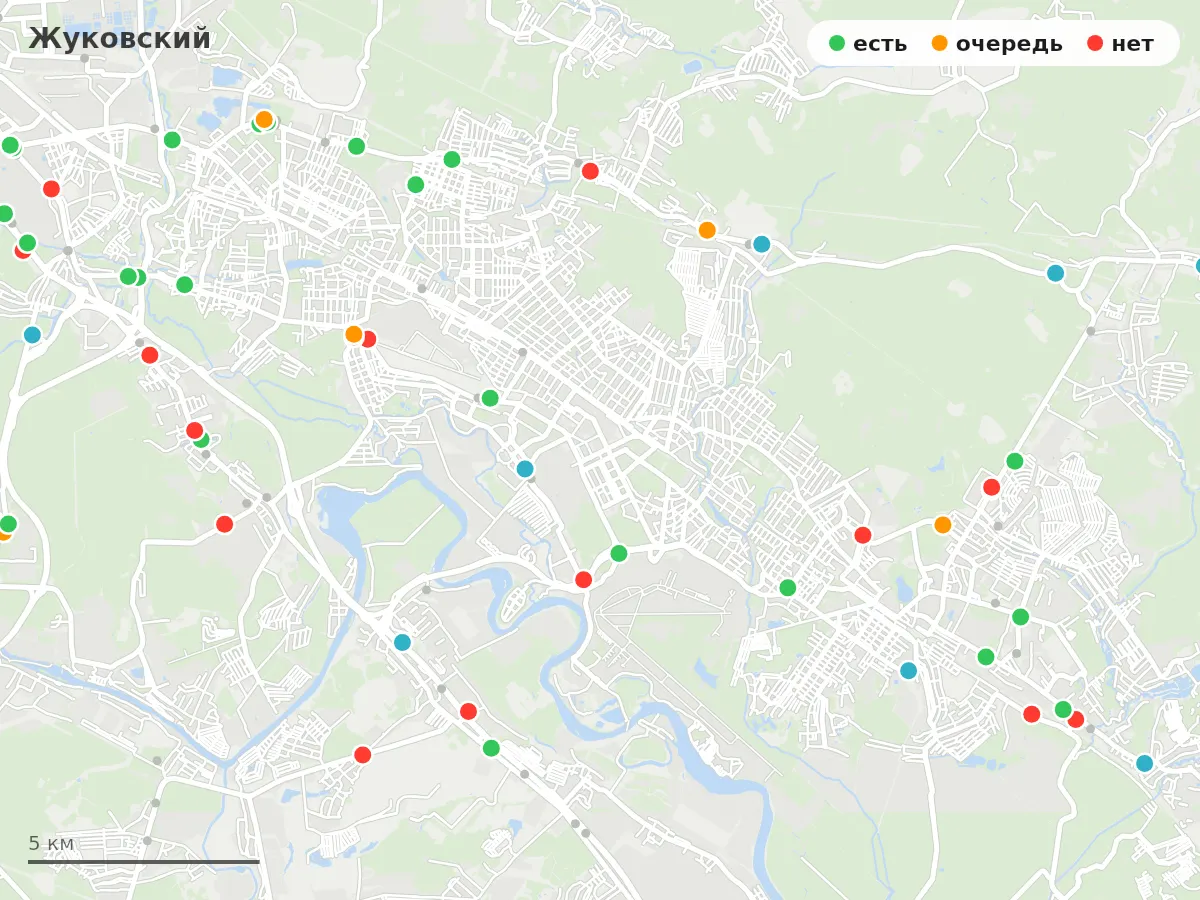Open orange marker overlapping green marker at top
The height and width of the screenshot is (900, 1200).
(x=264, y=119)
